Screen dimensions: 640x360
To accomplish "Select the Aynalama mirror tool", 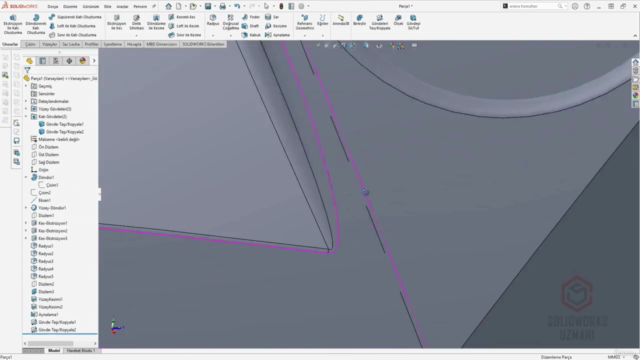I will pos(278,35).
